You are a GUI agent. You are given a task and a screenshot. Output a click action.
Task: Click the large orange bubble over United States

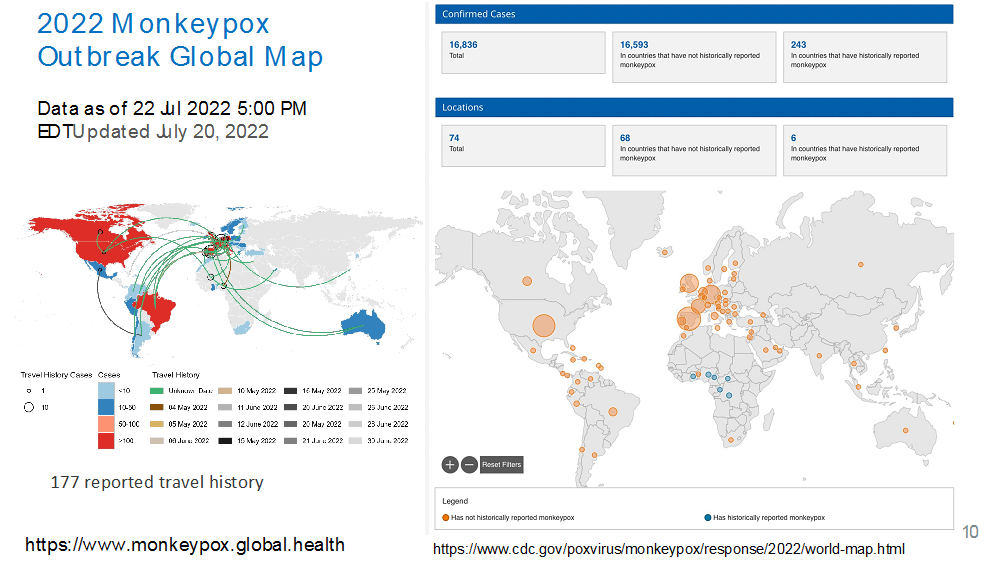[x=543, y=325]
